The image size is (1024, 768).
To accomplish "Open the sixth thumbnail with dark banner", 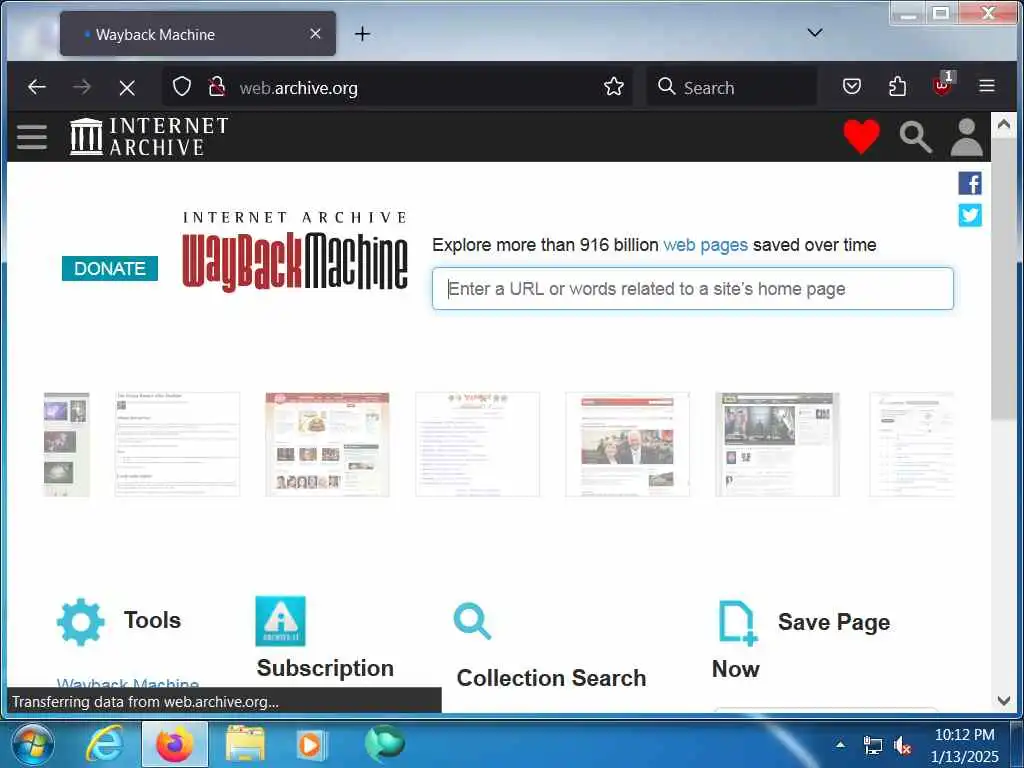I will point(777,444).
